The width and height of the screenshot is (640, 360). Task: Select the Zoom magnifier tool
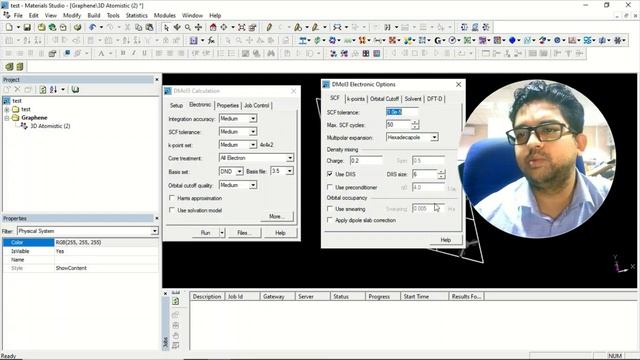187,27
